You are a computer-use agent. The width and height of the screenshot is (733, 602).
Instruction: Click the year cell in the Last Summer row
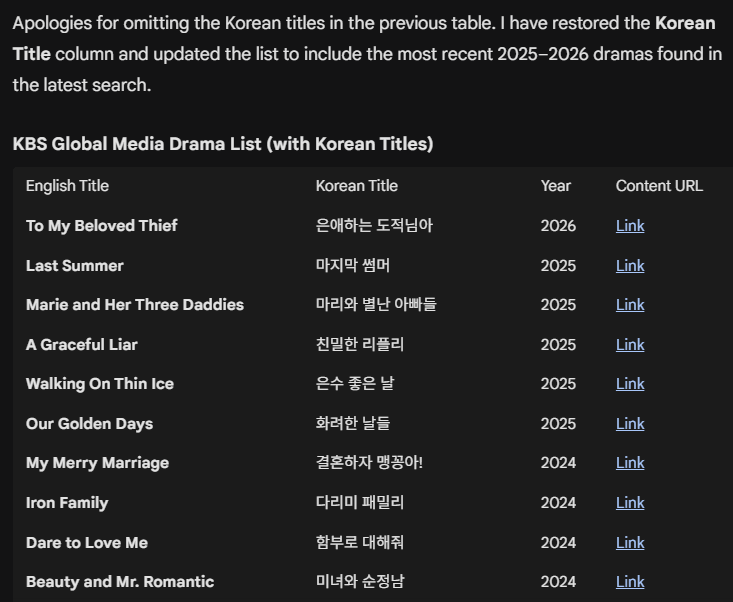coord(558,266)
